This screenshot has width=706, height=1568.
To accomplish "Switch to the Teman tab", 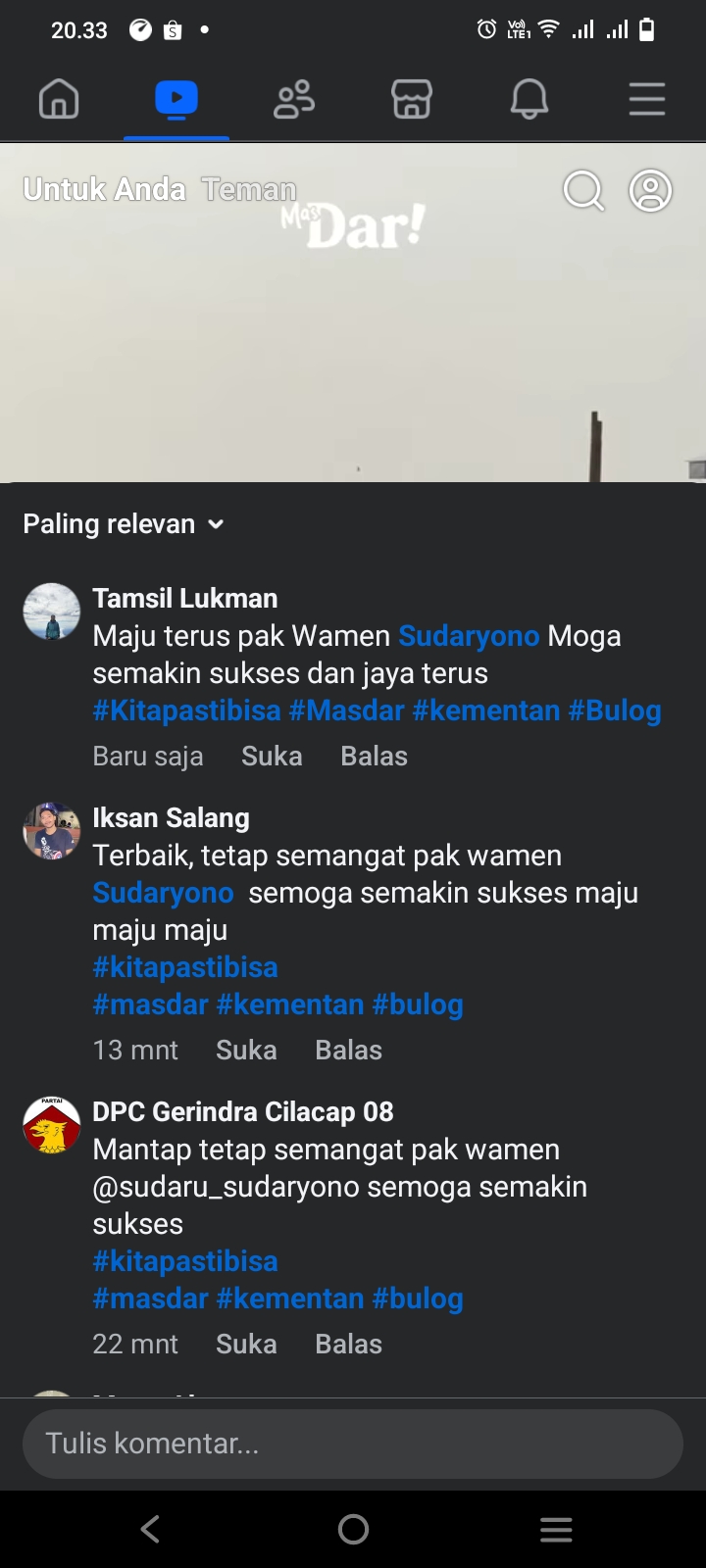I will pyautogui.click(x=249, y=189).
